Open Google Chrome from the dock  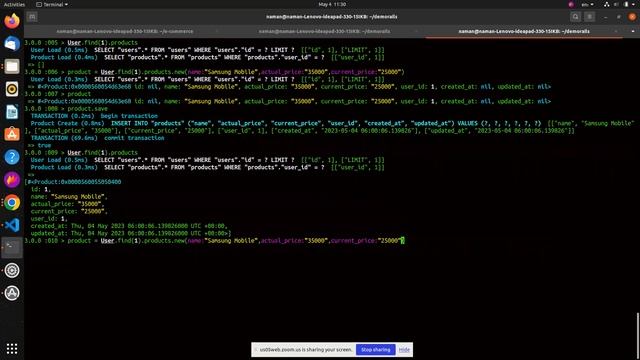12,202
